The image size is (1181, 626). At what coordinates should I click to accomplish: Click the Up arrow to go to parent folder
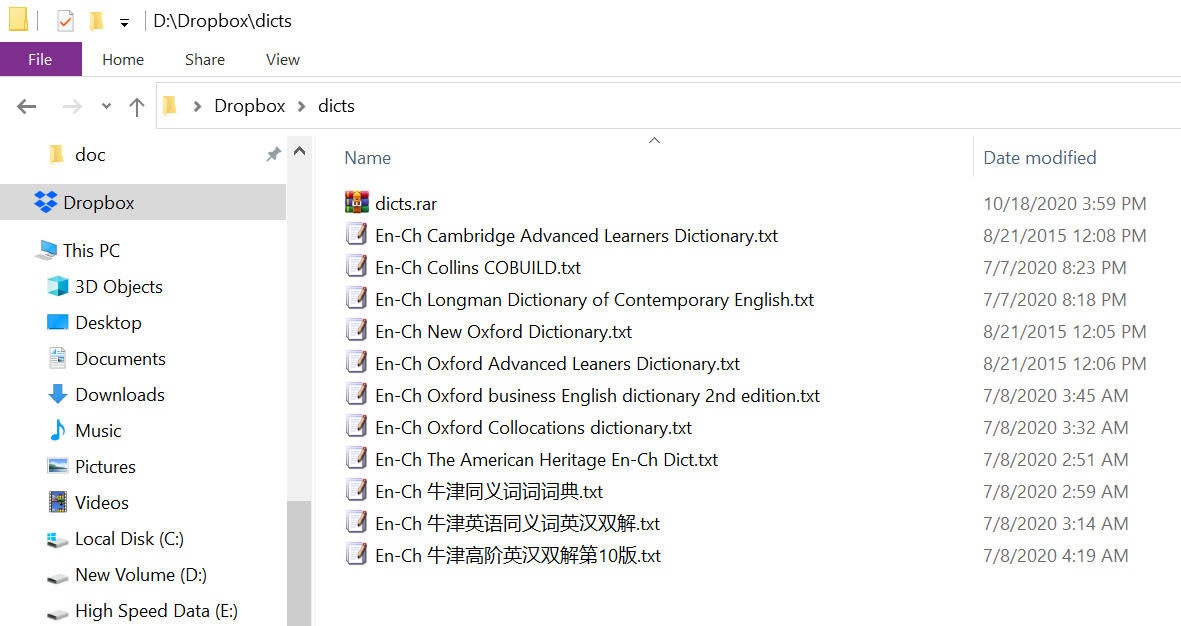click(x=136, y=105)
